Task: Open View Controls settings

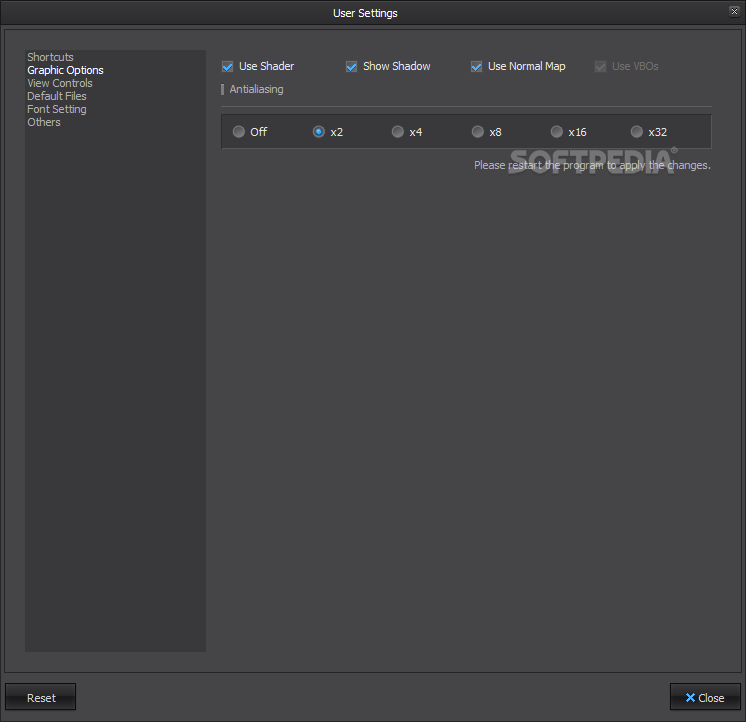Action: point(59,83)
